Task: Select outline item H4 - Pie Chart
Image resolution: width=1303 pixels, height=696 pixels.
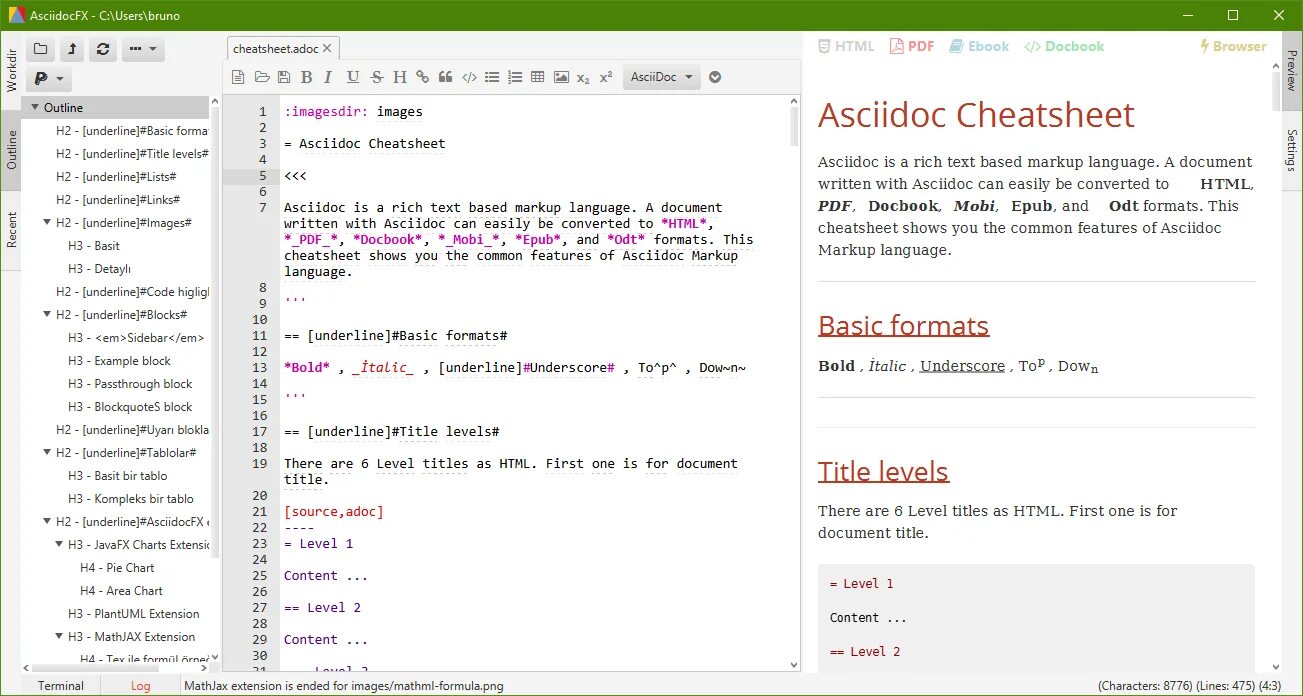Action: click(117, 568)
